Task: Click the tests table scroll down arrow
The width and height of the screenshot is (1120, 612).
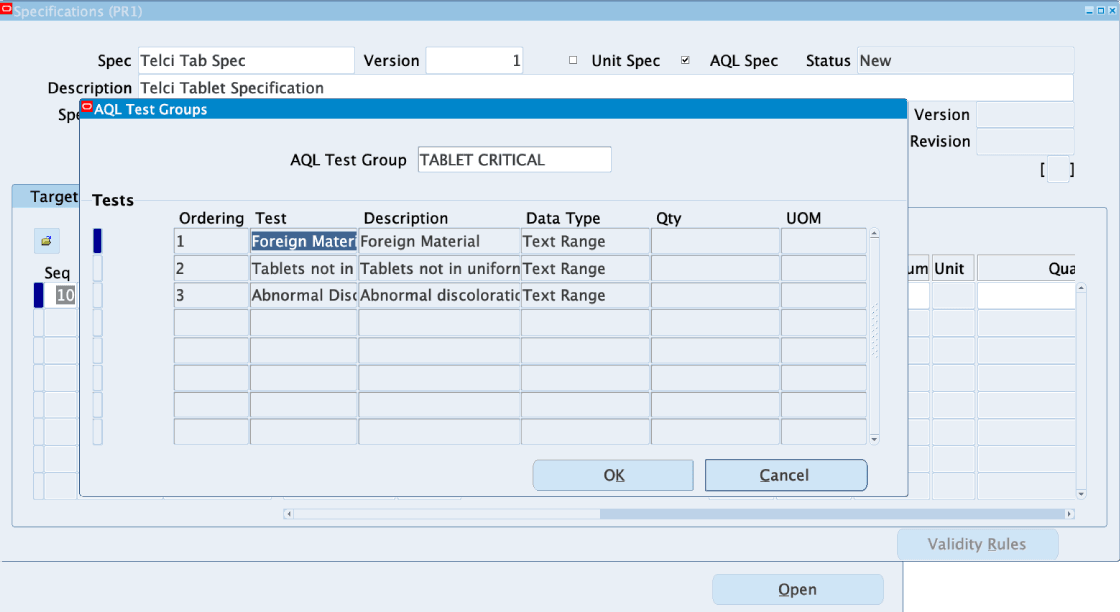Action: pos(874,439)
